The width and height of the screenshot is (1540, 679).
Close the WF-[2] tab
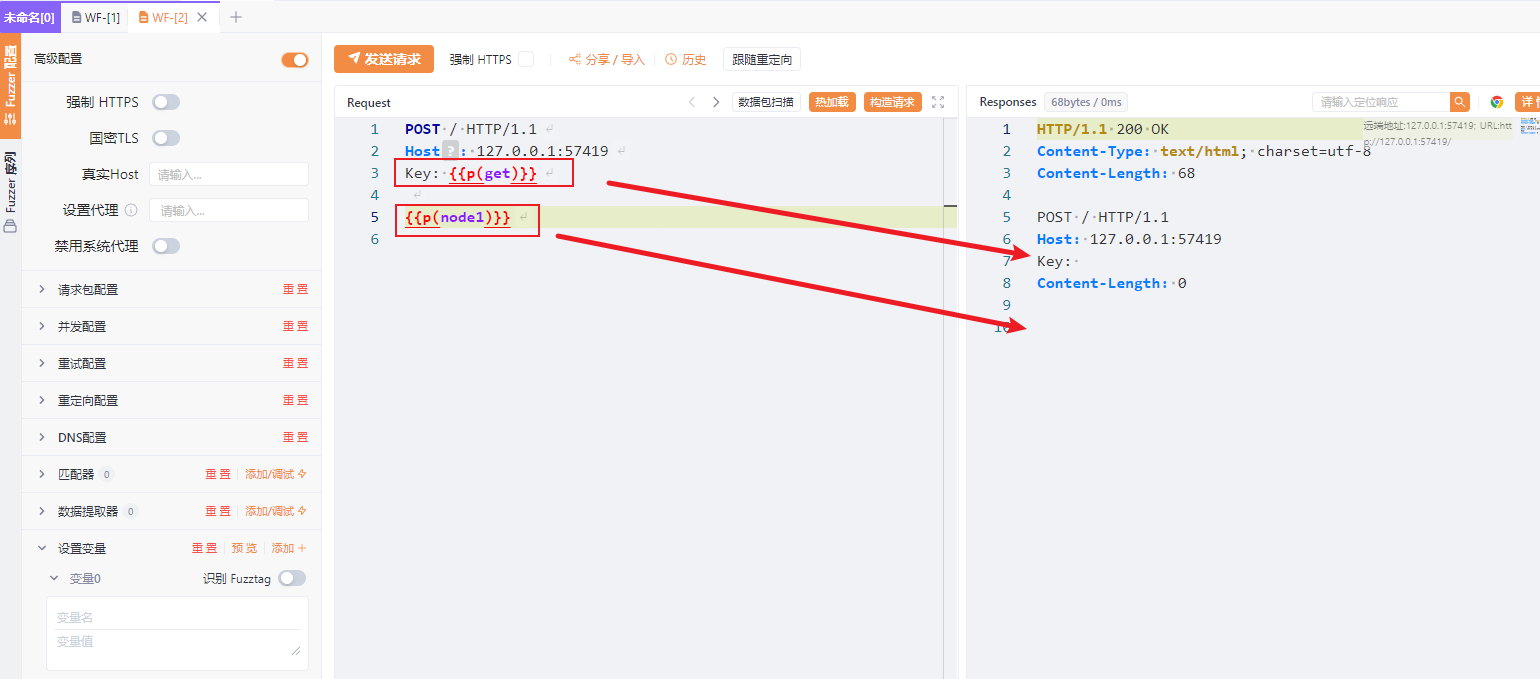coord(203,17)
